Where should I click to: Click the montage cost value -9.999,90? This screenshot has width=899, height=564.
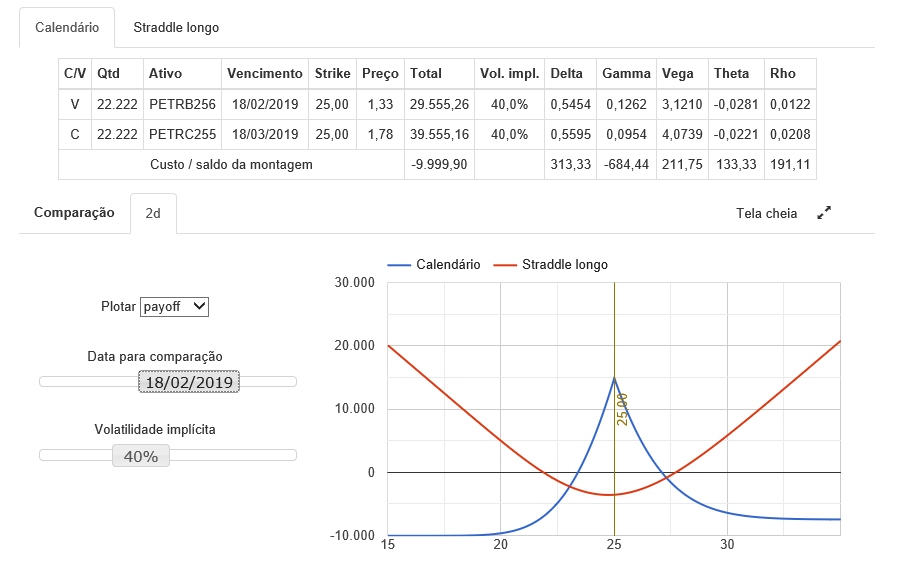tap(439, 164)
